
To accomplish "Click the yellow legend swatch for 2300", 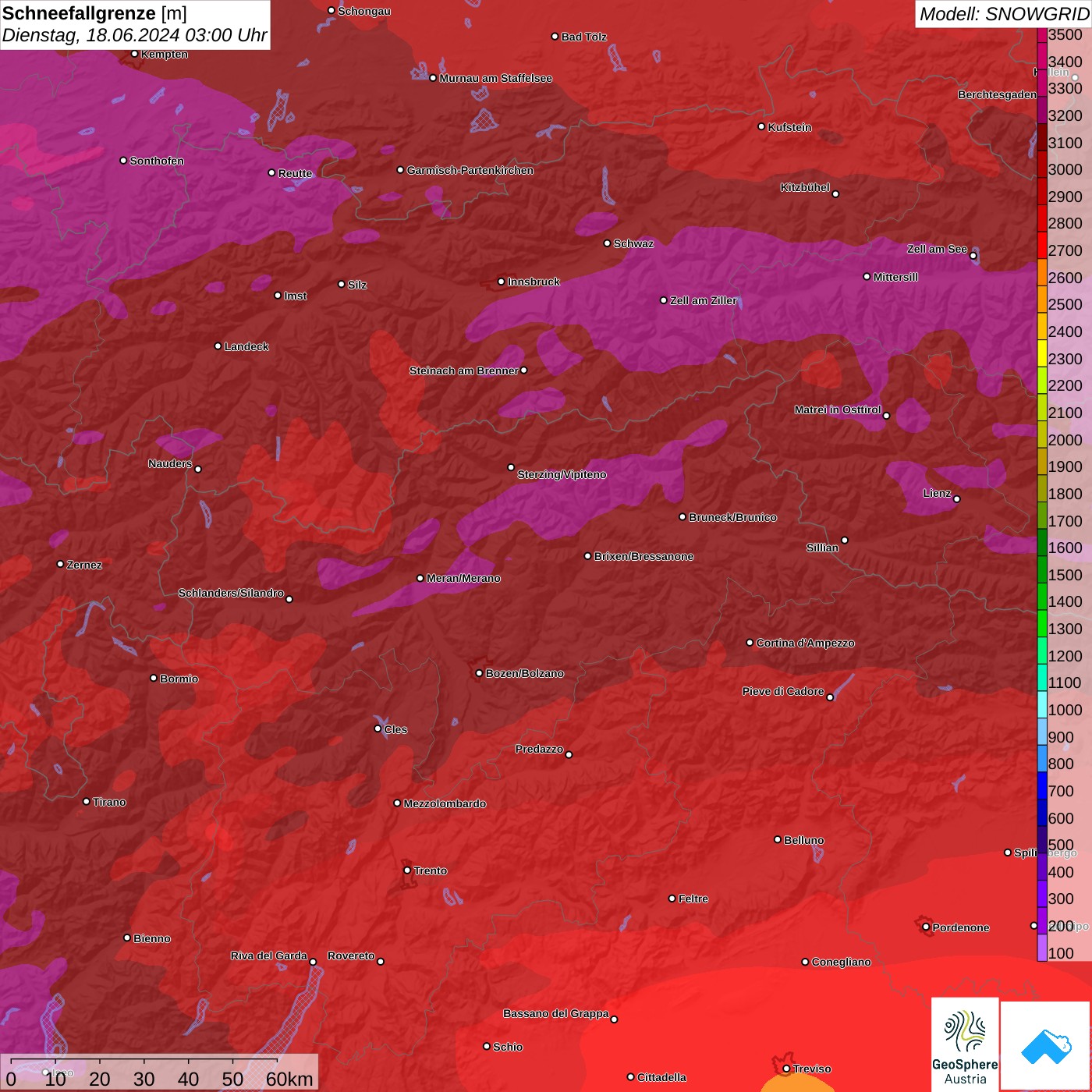I will click(1042, 353).
